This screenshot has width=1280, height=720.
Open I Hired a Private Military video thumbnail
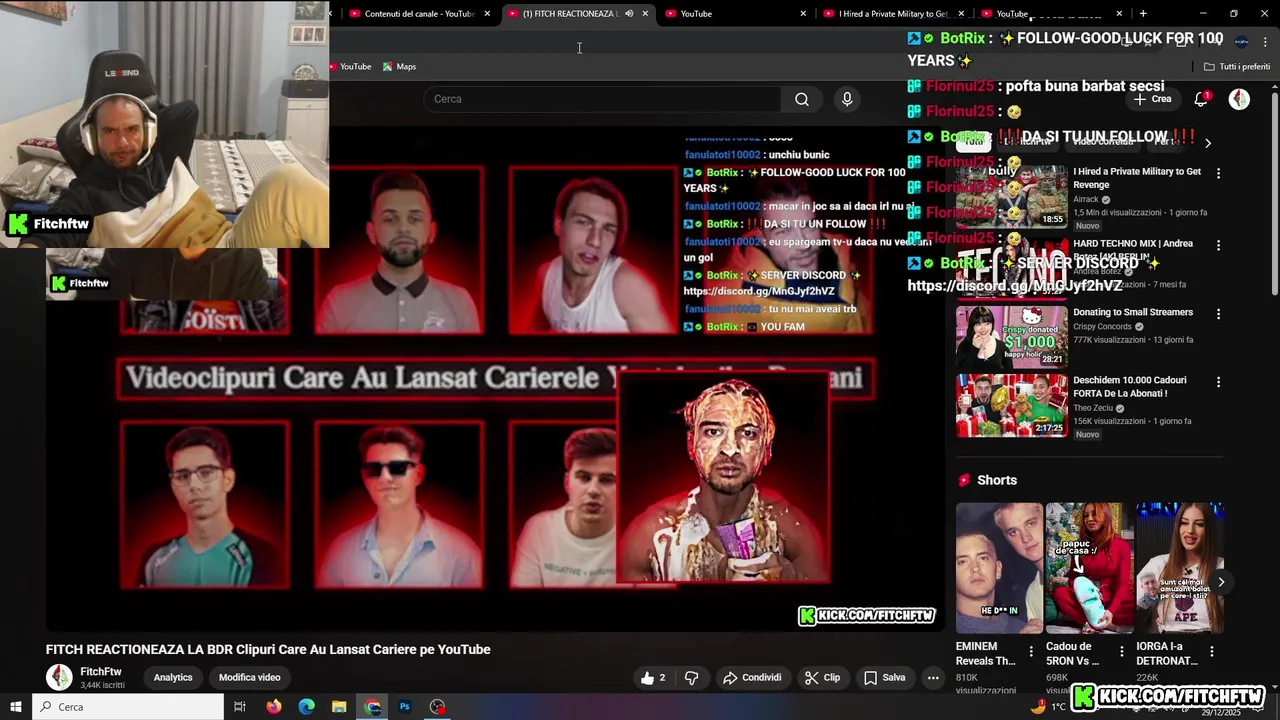(1011, 197)
